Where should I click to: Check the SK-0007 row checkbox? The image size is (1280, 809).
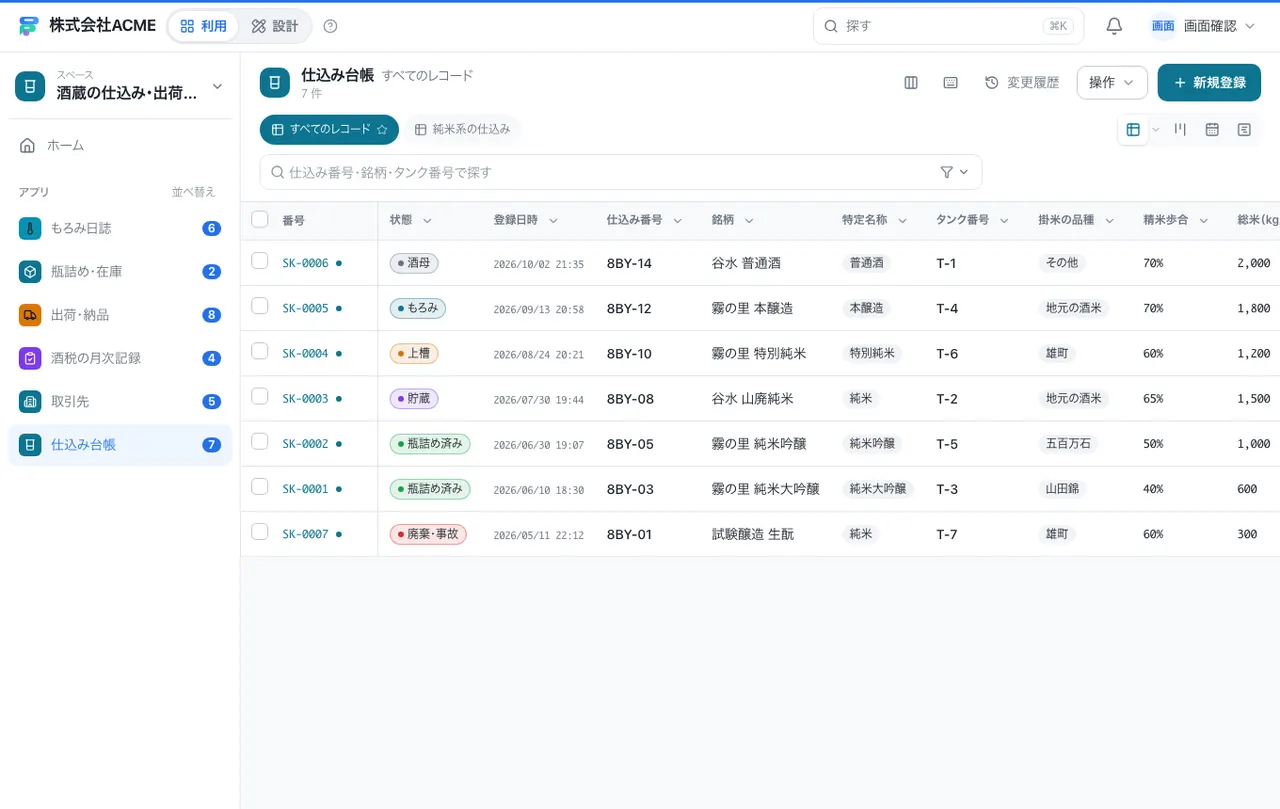click(x=260, y=532)
